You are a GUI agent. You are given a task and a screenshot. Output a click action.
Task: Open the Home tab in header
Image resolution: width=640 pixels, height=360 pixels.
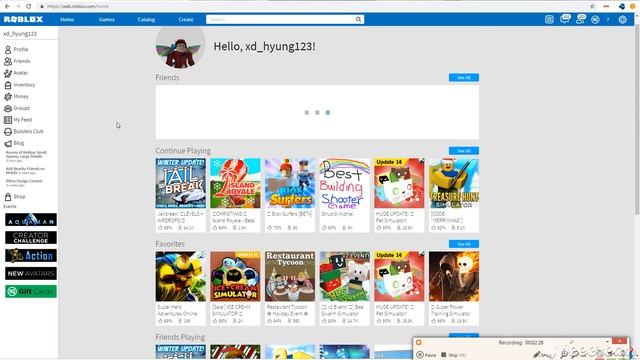[67, 19]
